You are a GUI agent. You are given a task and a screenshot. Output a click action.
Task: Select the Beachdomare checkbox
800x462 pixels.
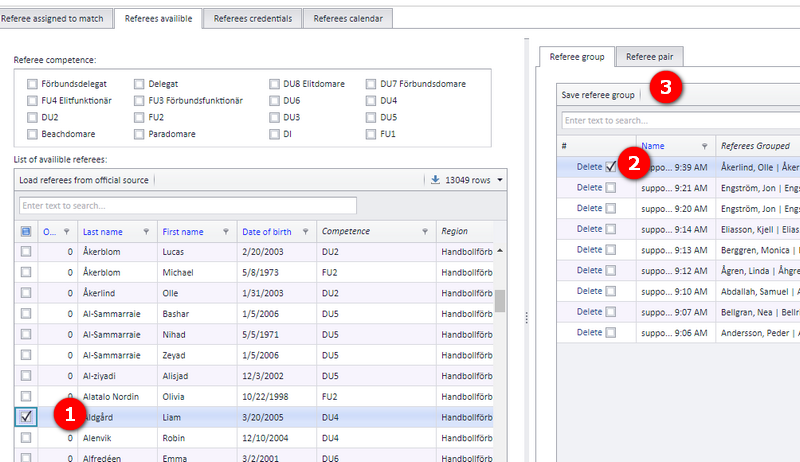(x=32, y=134)
